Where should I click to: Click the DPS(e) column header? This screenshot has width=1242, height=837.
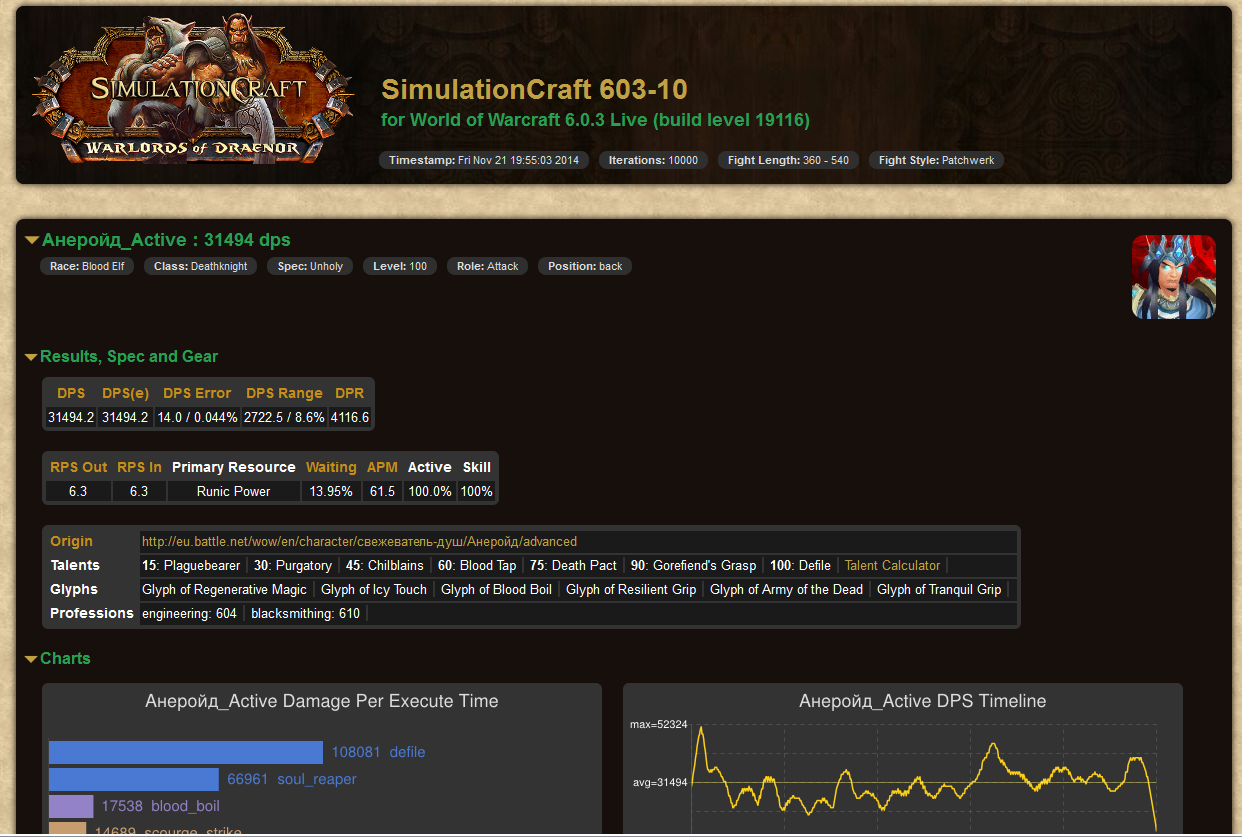click(x=126, y=393)
